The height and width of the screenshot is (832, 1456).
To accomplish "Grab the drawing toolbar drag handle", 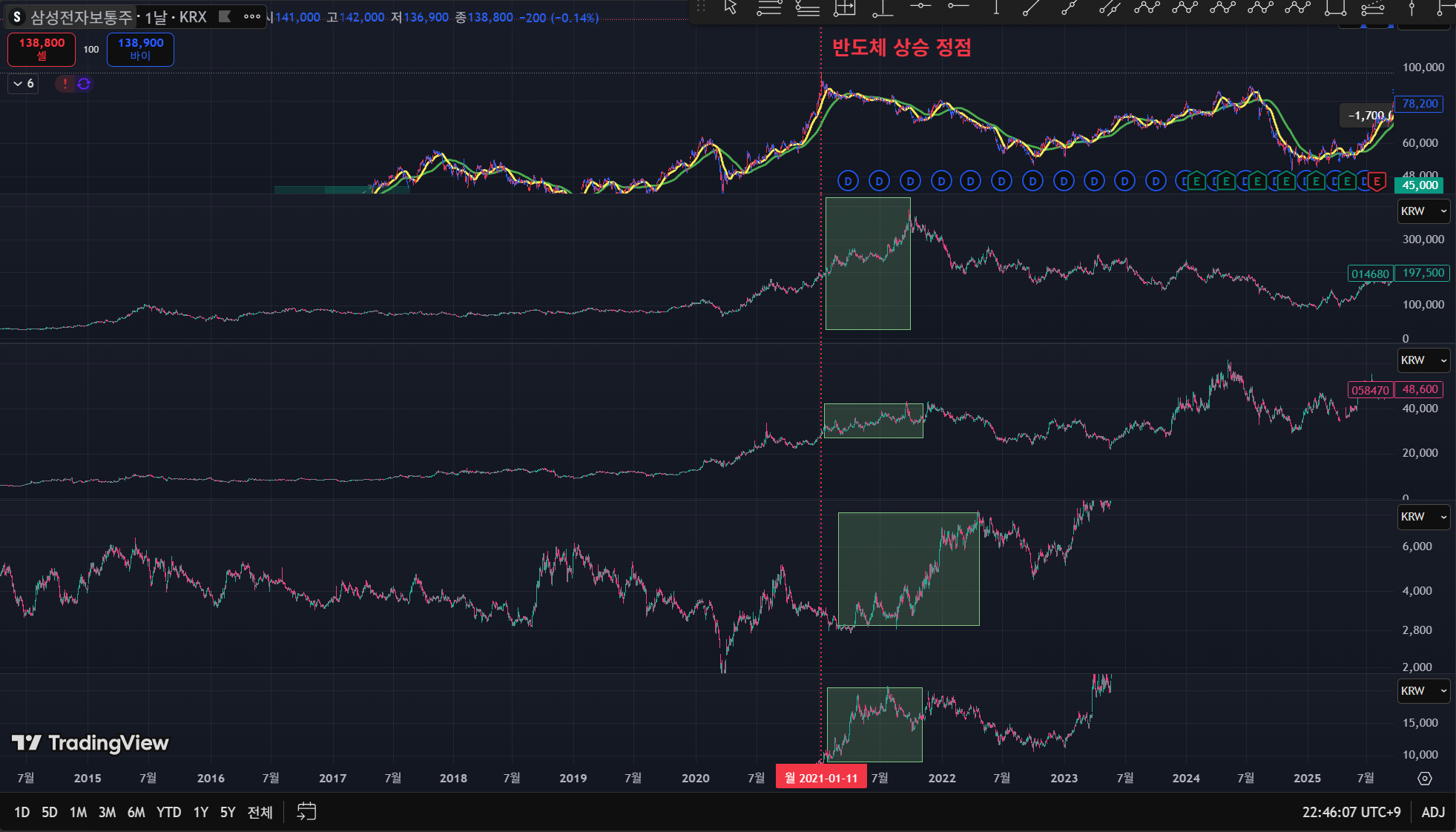I will tap(700, 7).
